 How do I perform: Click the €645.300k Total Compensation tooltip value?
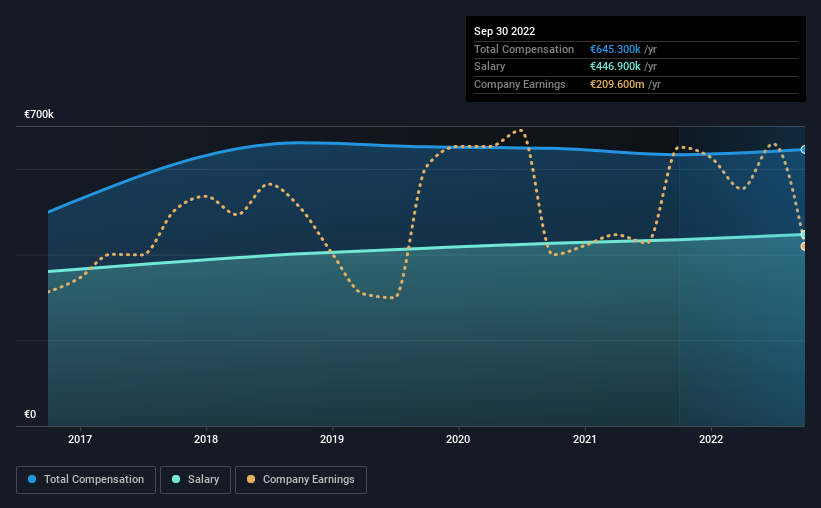615,49
